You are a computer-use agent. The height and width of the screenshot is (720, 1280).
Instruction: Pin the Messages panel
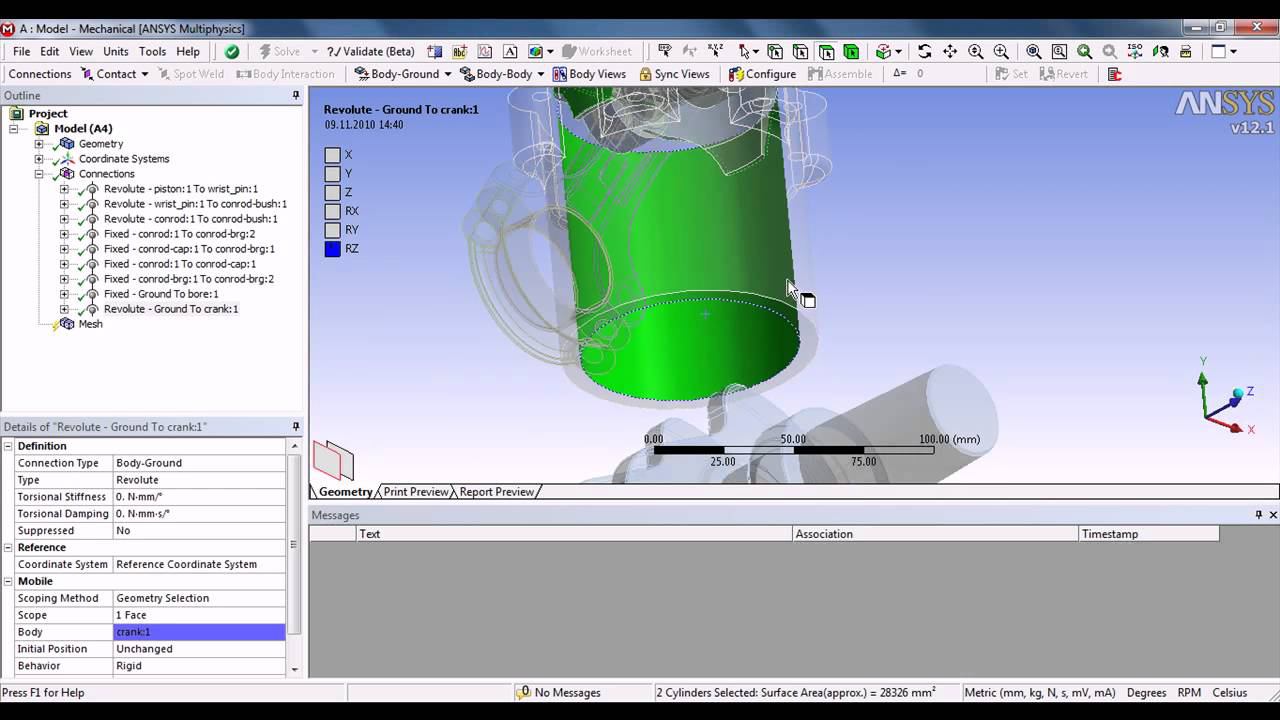[x=1259, y=515]
